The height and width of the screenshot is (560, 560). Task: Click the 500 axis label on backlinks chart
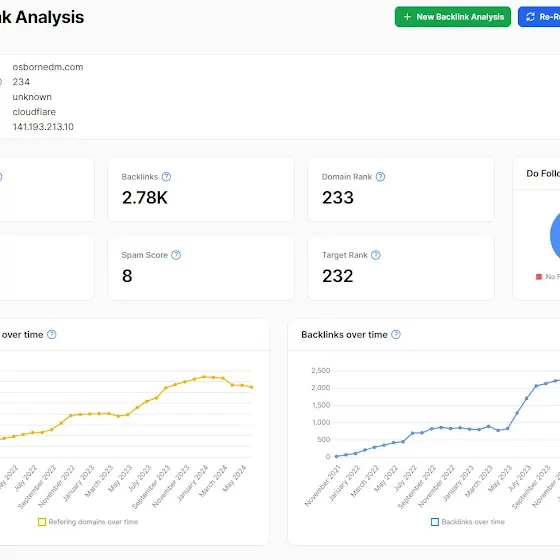coord(324,440)
